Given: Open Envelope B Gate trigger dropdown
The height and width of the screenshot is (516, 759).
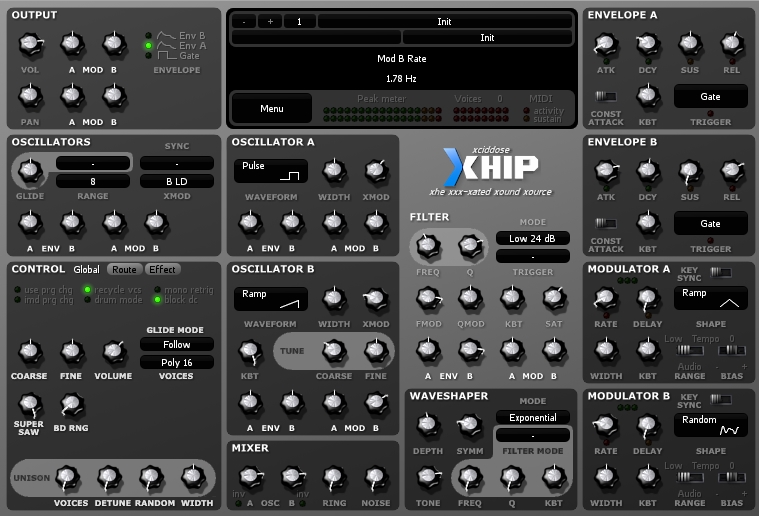Looking at the screenshot, I should coord(711,223).
